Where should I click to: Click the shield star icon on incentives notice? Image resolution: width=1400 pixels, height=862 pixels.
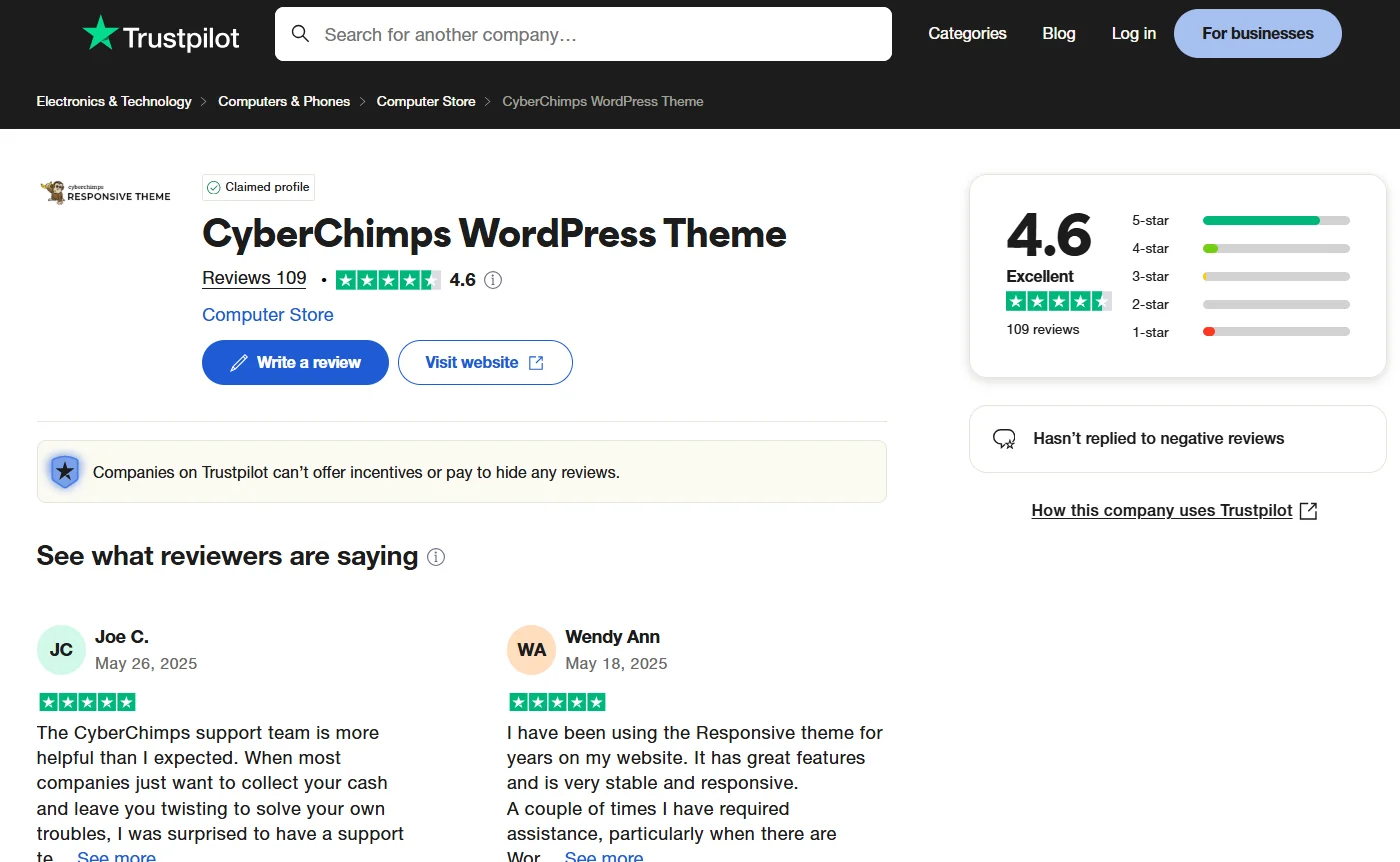coord(64,470)
